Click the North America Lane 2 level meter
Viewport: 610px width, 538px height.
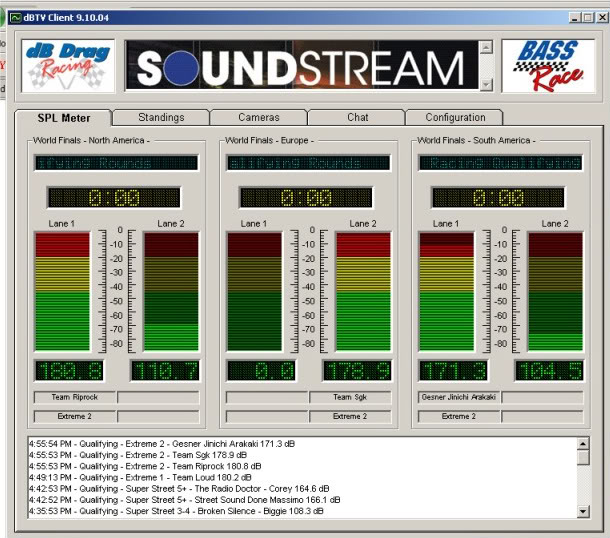[x=171, y=292]
